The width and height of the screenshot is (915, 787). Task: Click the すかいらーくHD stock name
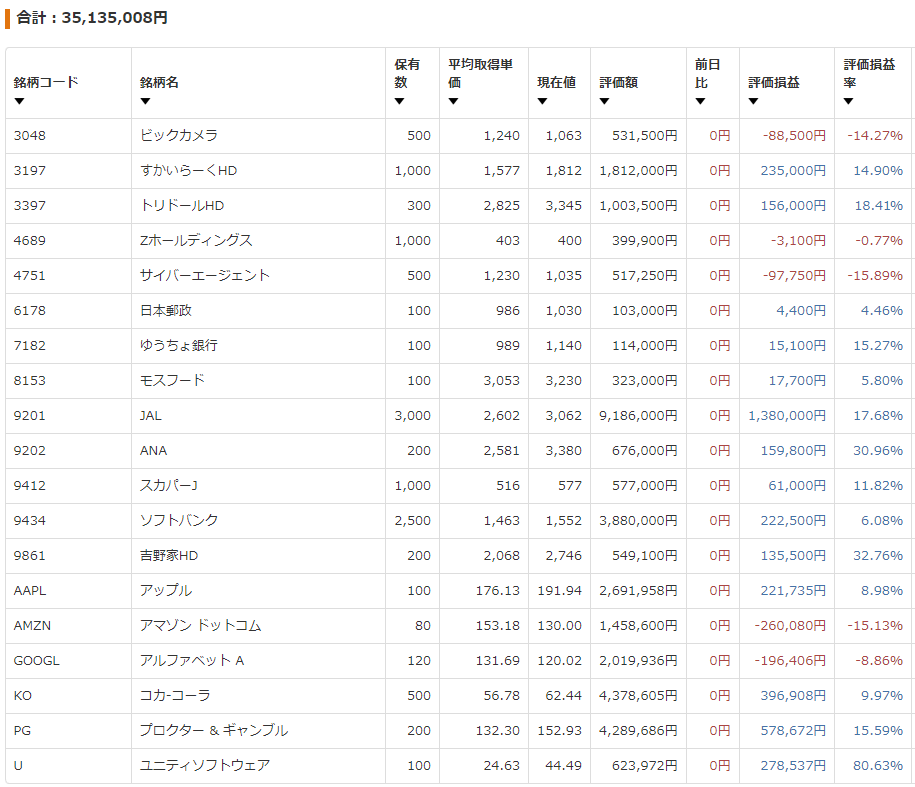[188, 171]
